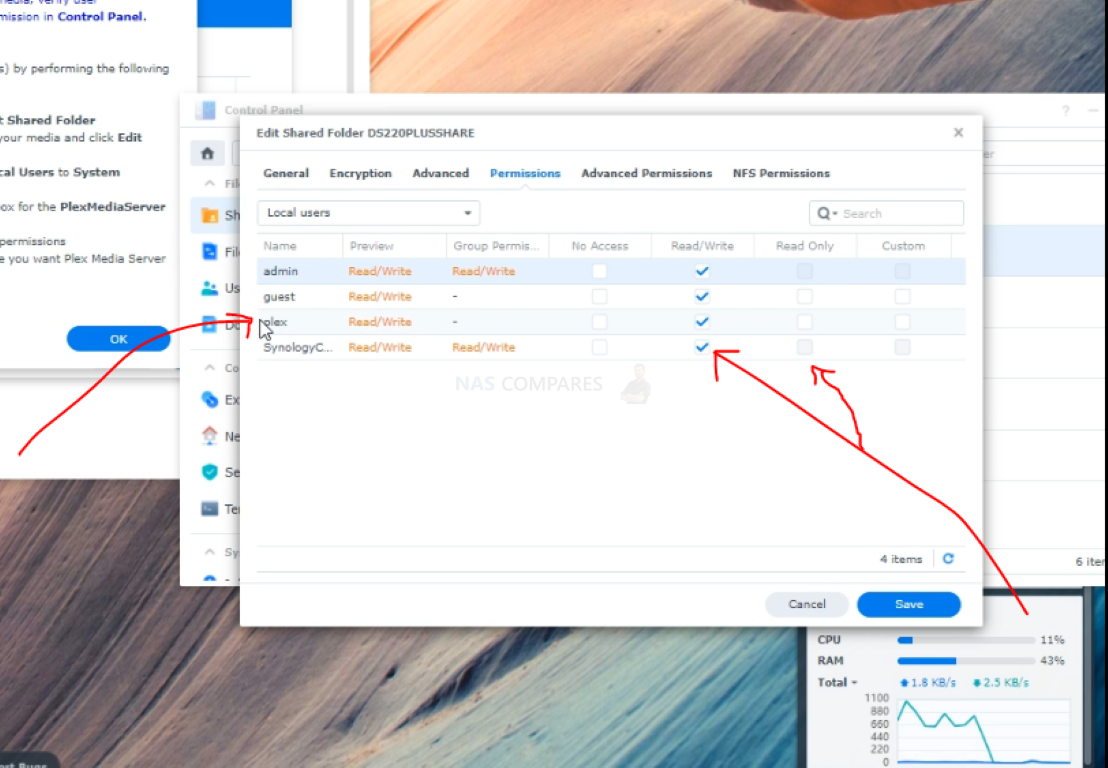Select the SynologyC... user row name
Viewport: 1108px width, 768px height.
coord(297,348)
